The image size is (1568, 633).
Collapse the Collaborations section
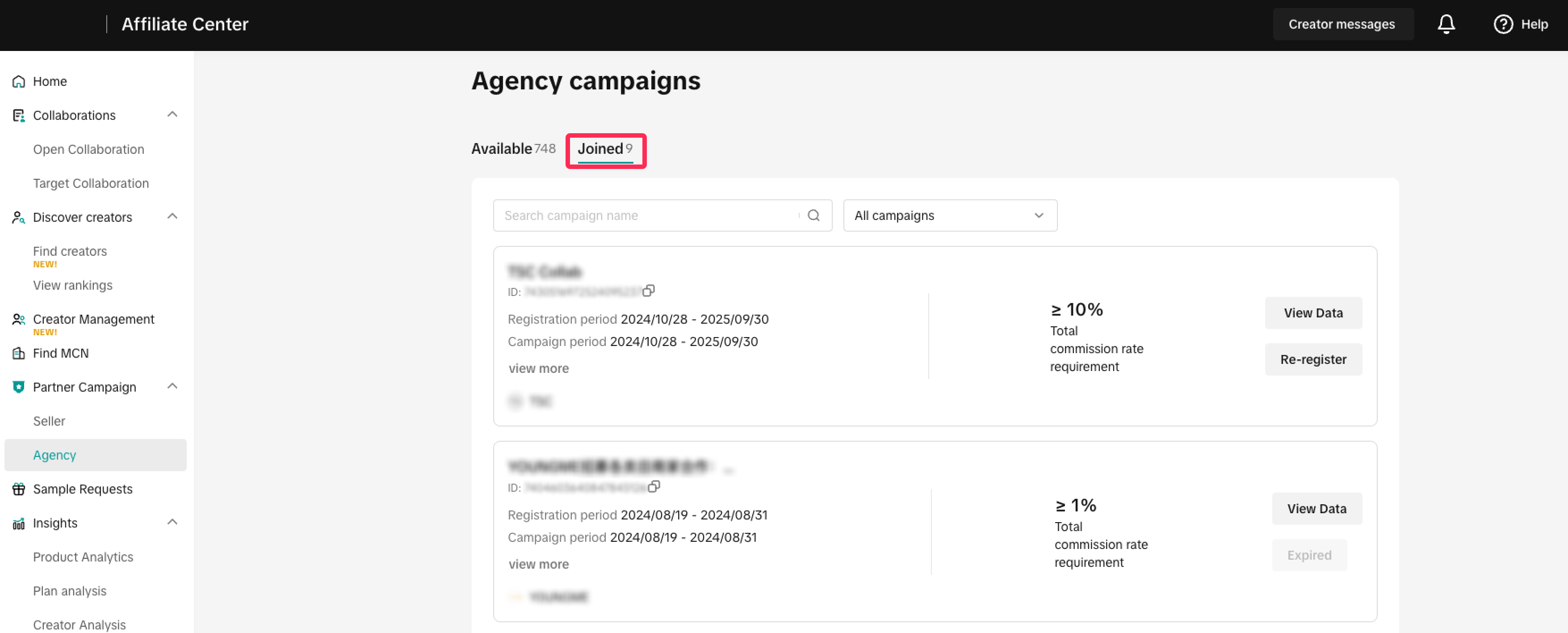click(x=172, y=114)
